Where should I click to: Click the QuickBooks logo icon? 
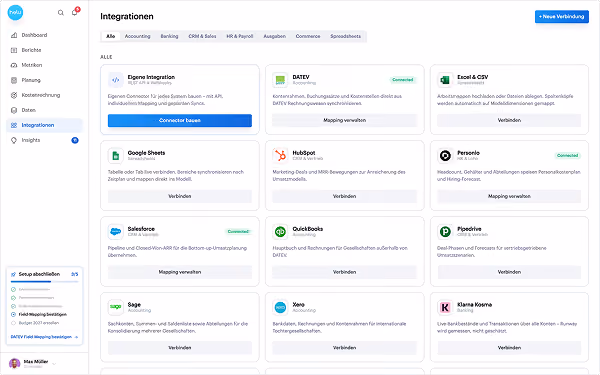click(x=280, y=232)
